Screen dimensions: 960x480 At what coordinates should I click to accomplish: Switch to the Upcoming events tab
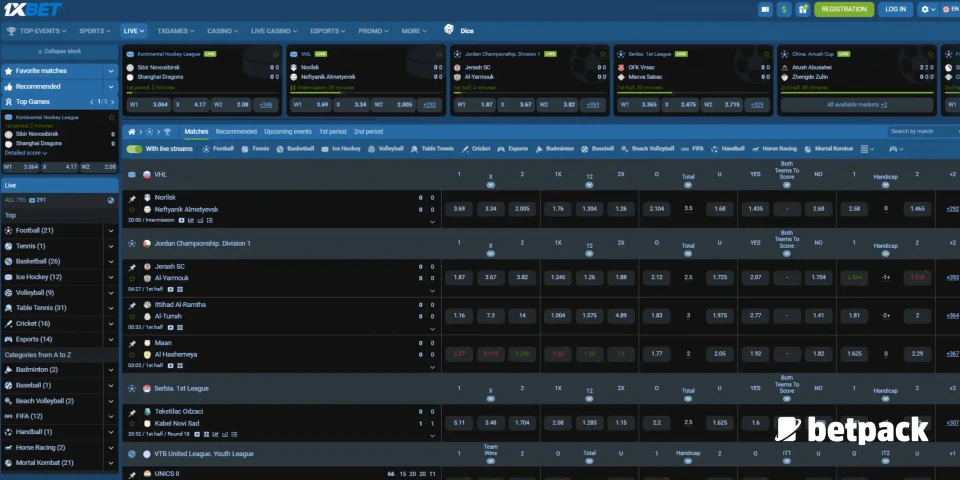point(287,131)
